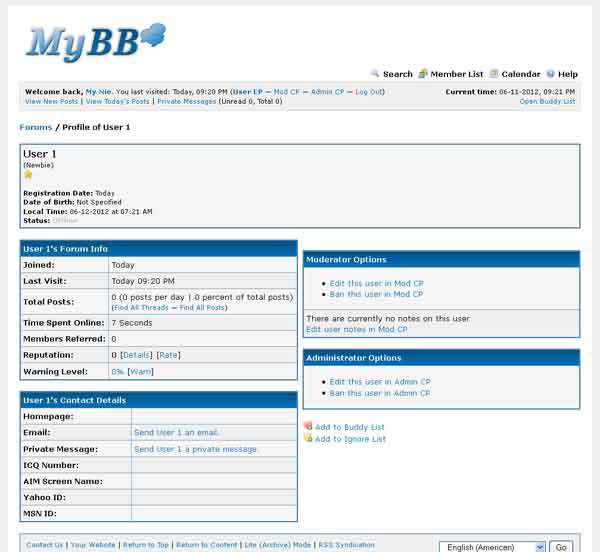Open Admin CP from welcome bar
The width and height of the screenshot is (600, 552).
327,92
